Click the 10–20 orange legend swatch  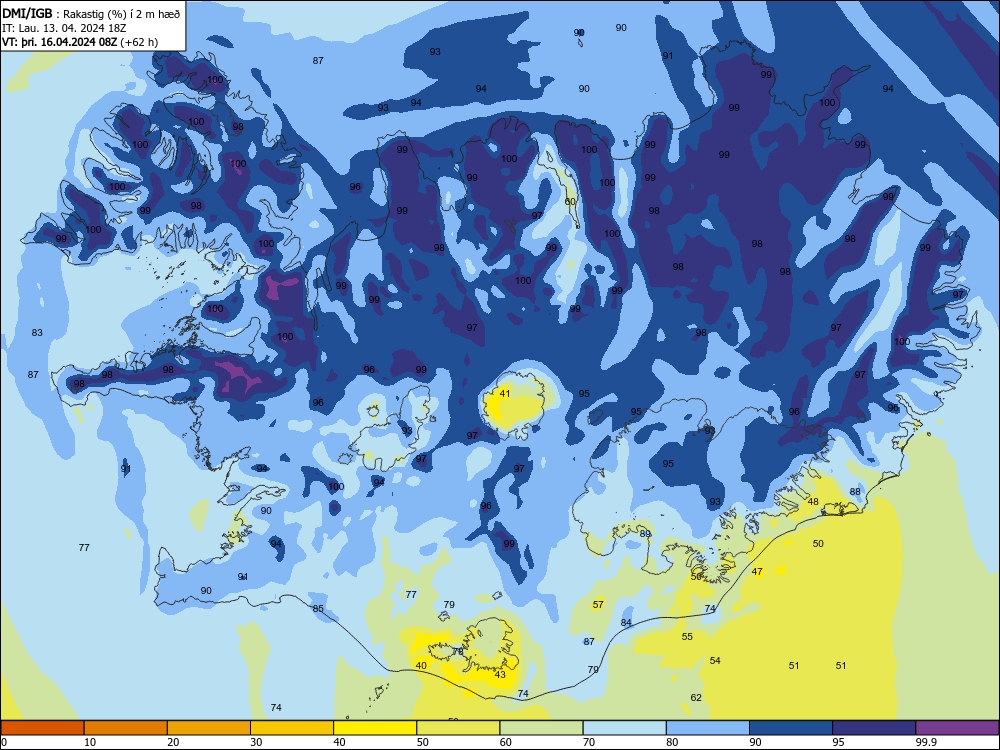tap(126, 728)
